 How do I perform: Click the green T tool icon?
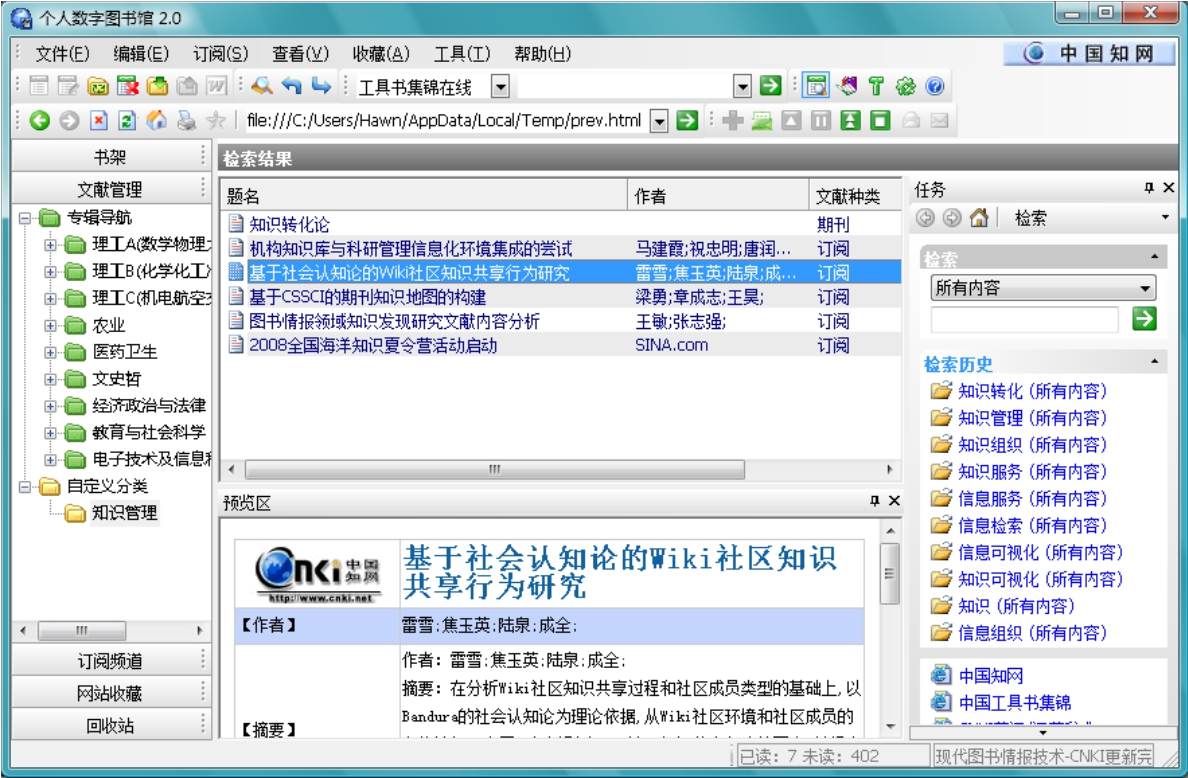[x=876, y=86]
